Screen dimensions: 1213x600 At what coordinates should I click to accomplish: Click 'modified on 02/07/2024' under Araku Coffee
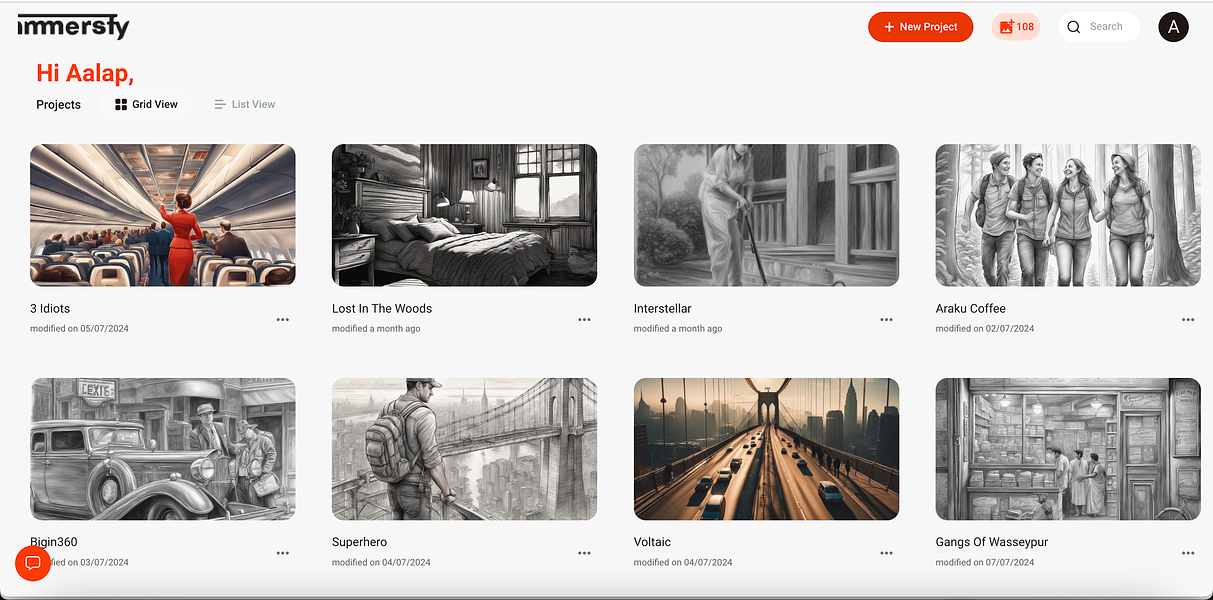click(985, 328)
